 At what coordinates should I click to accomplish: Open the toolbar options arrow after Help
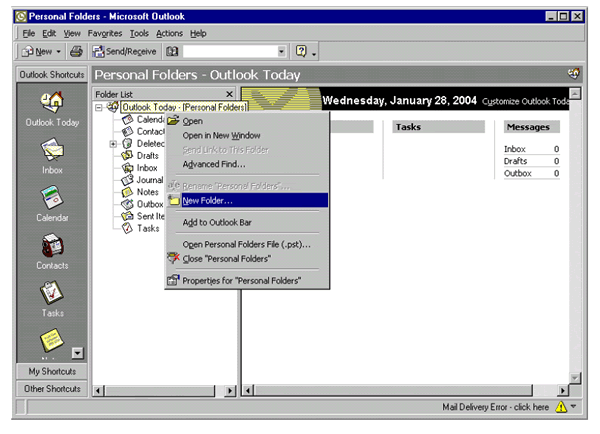point(314,55)
